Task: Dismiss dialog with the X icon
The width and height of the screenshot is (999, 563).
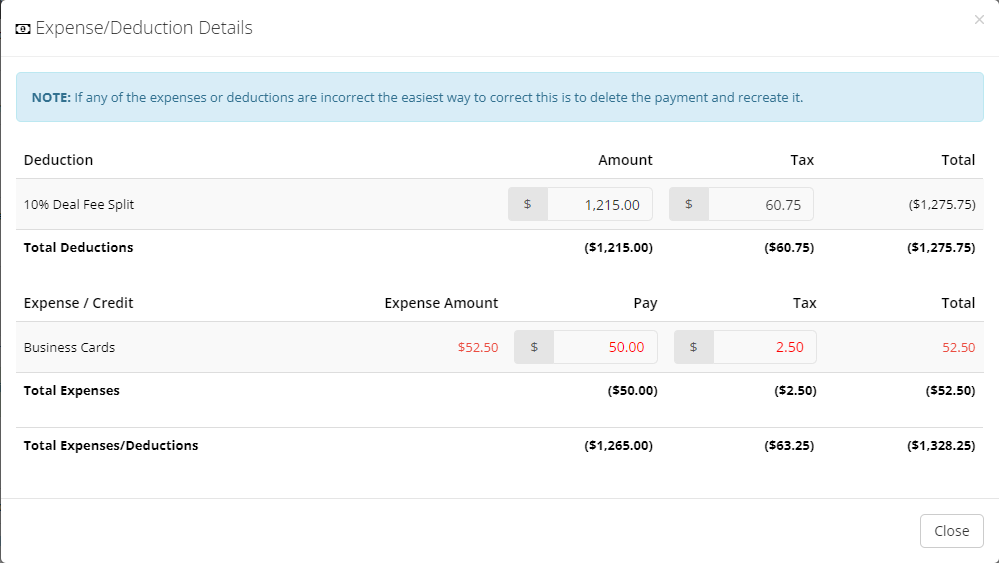Action: 979,20
